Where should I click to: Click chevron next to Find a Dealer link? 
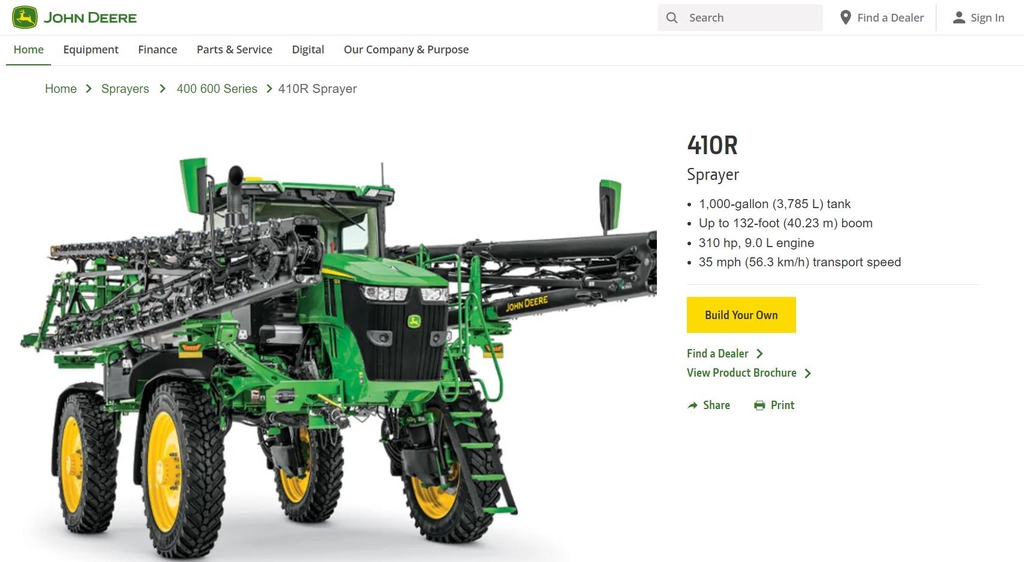(x=760, y=354)
